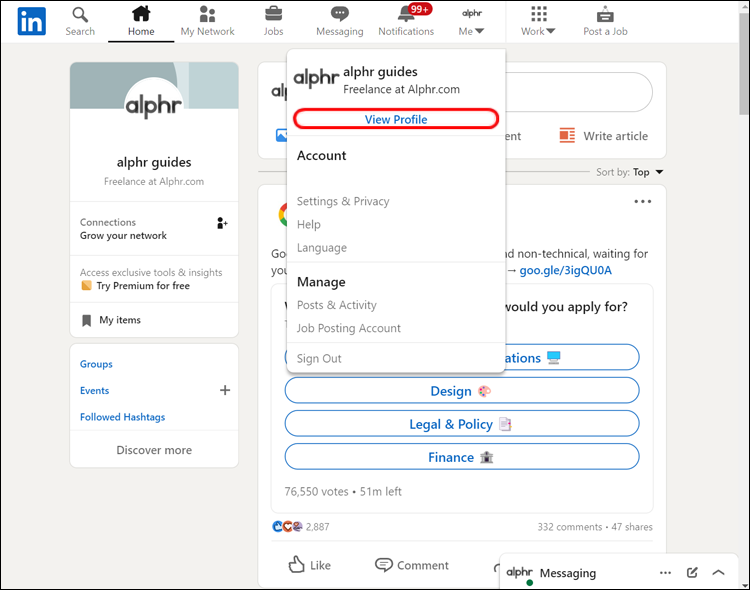Click the reaction icons count 2,887

(x=300, y=527)
